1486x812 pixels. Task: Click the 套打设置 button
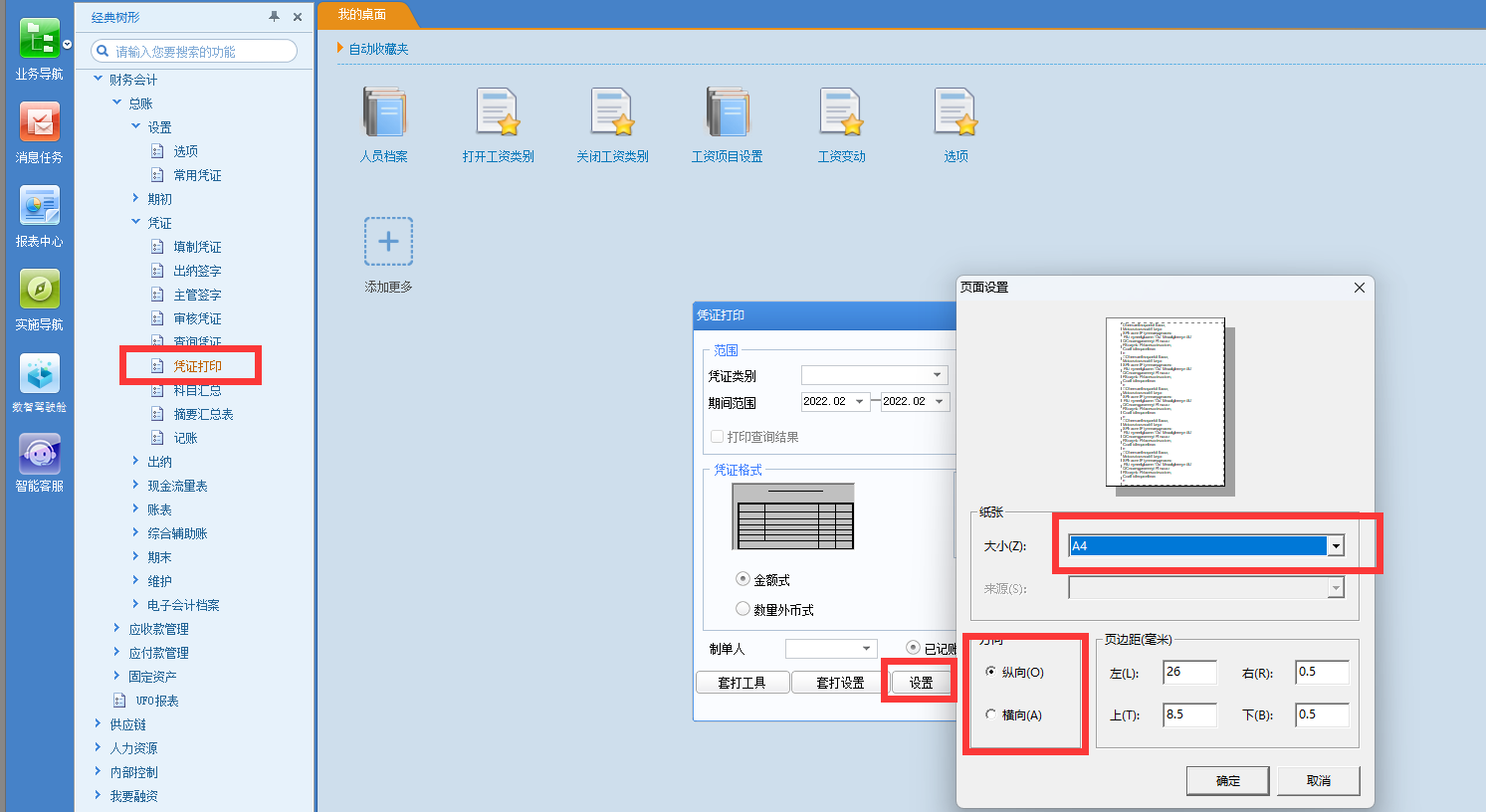pyautogui.click(x=839, y=683)
